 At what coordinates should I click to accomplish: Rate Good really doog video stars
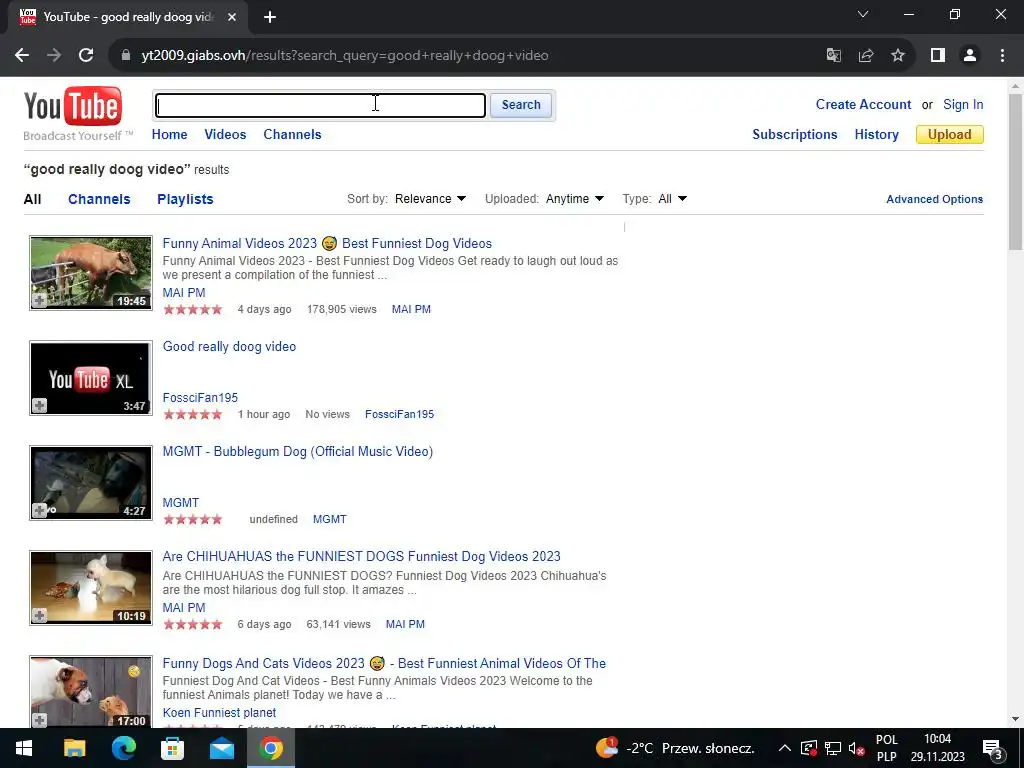tap(193, 414)
